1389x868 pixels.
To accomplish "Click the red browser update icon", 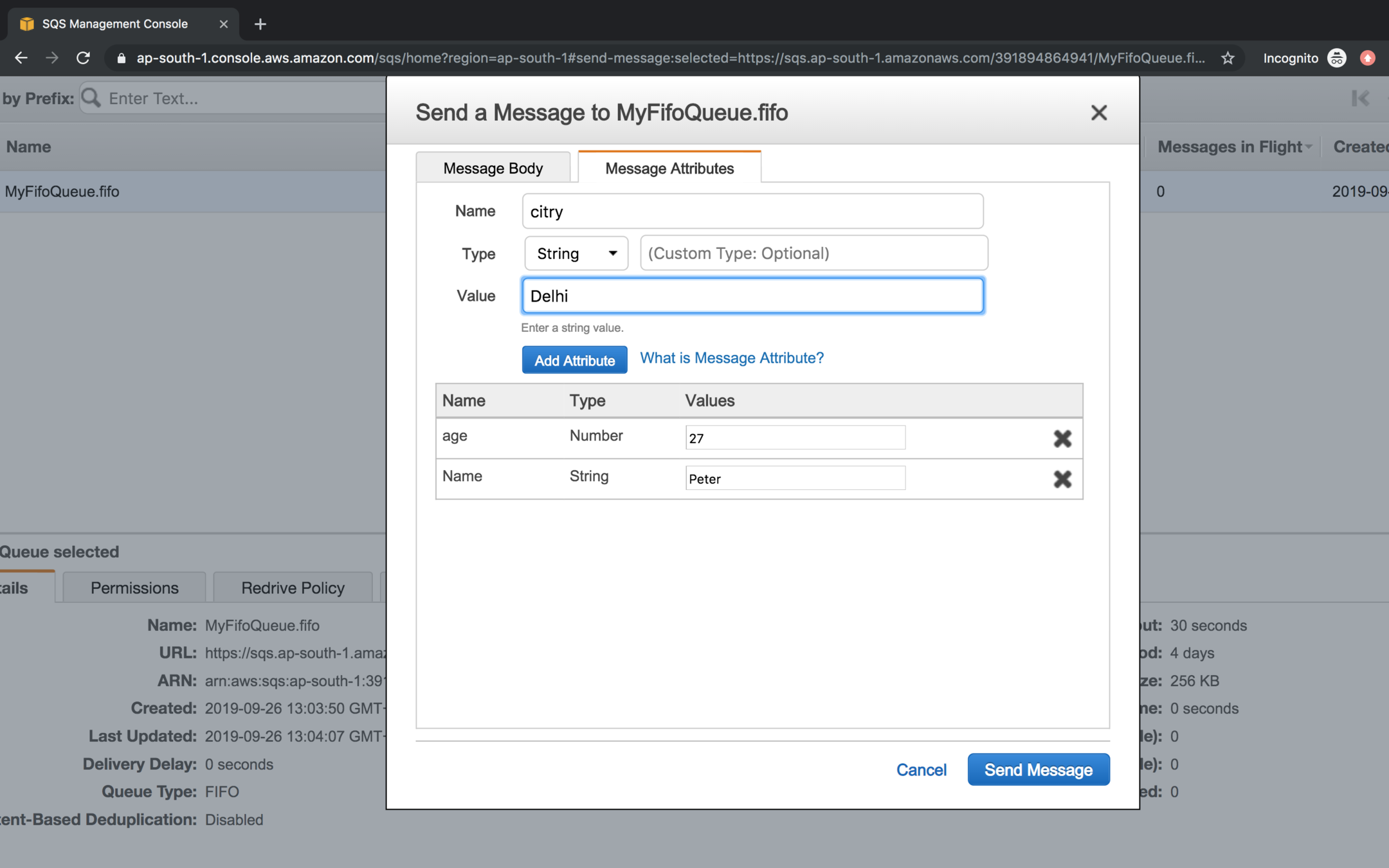I will 1368,58.
